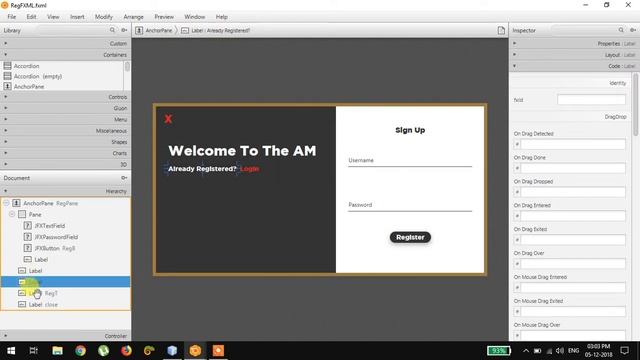Image resolution: width=640 pixels, height=360 pixels.
Task: Collapse the Pane tree node
Action: (x=12, y=214)
